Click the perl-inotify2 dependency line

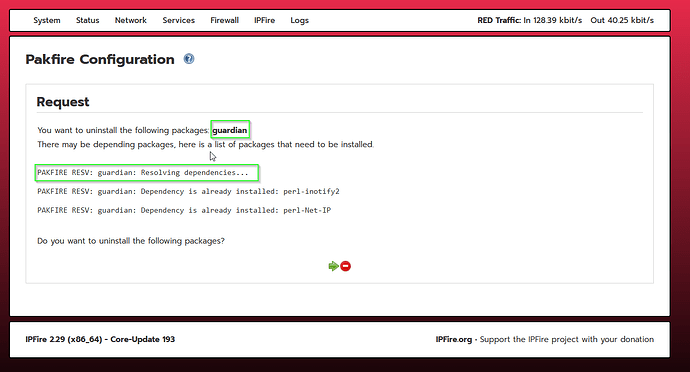188,192
